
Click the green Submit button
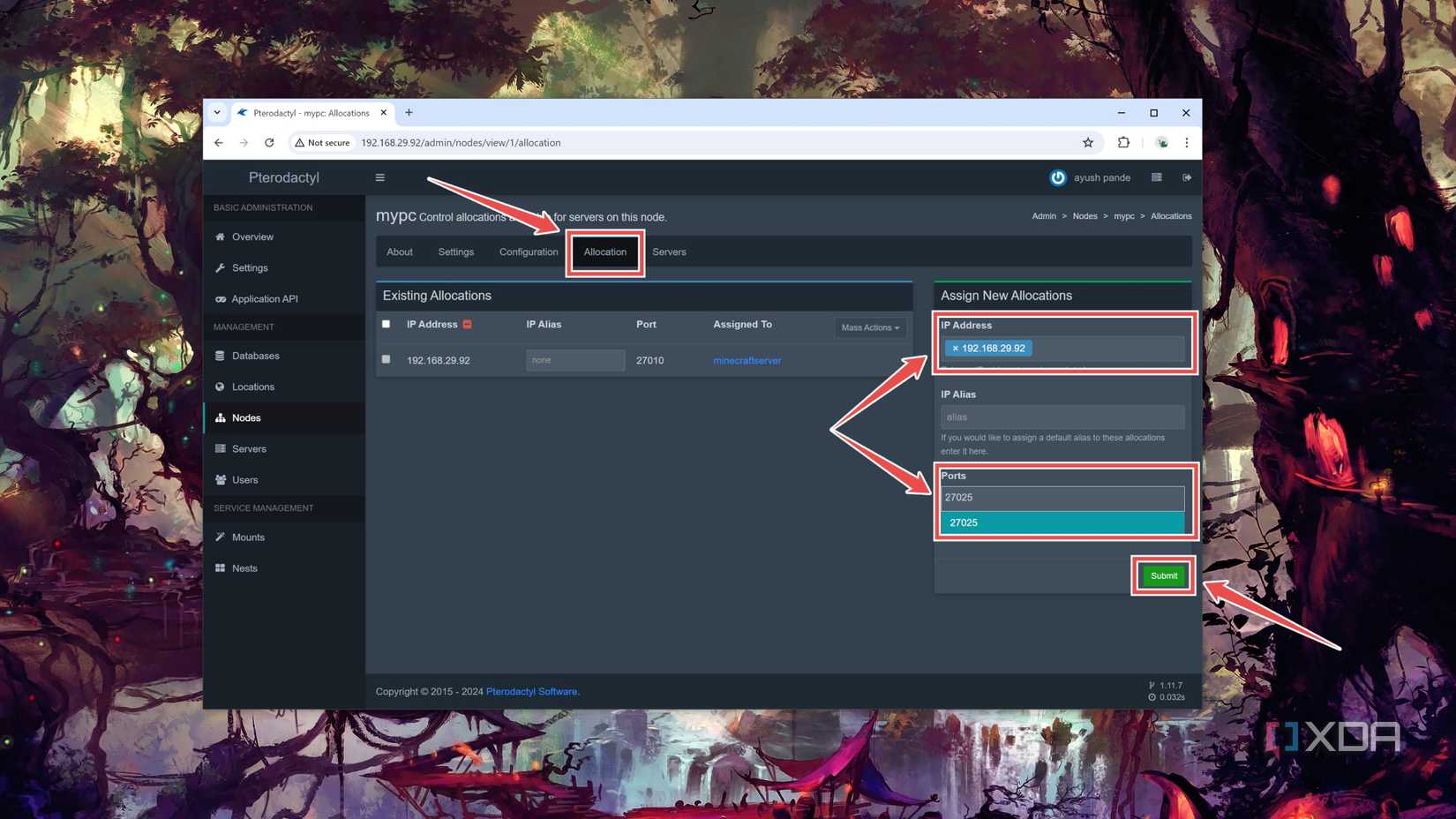(x=1162, y=575)
